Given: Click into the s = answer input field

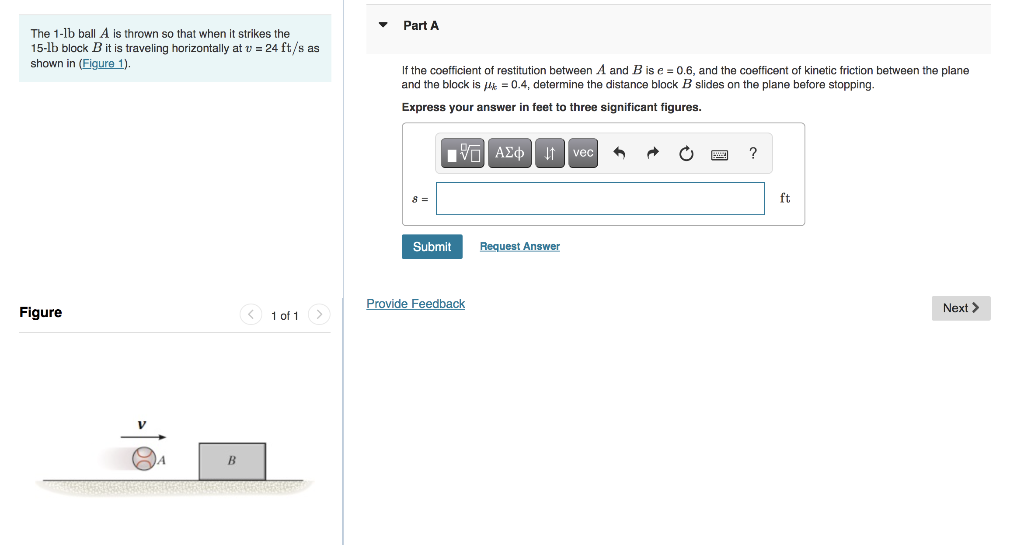Looking at the screenshot, I should pyautogui.click(x=600, y=198).
